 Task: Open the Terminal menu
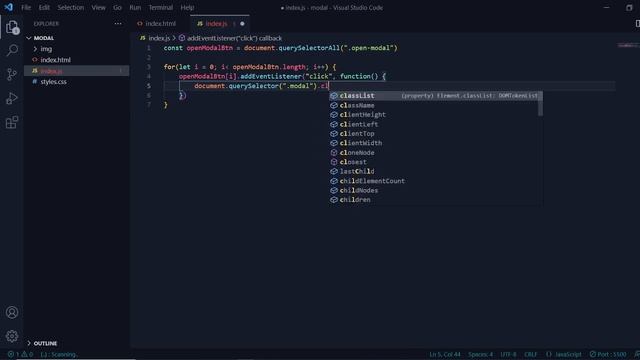(x=160, y=7)
